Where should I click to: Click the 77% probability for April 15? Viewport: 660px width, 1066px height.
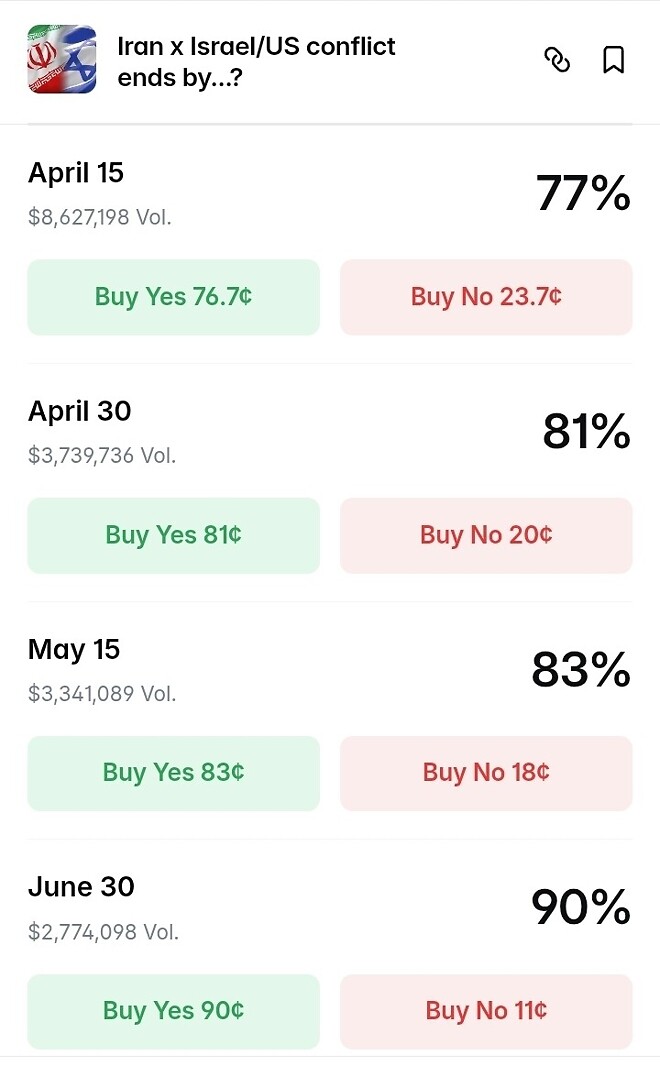pos(583,194)
